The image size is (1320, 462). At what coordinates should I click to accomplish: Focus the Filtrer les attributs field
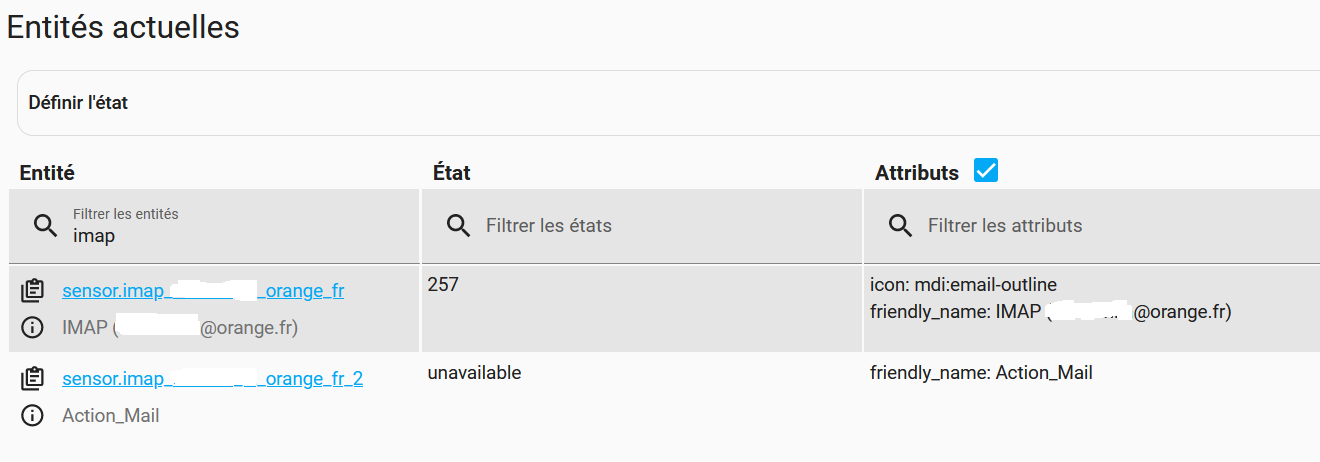coord(1115,226)
